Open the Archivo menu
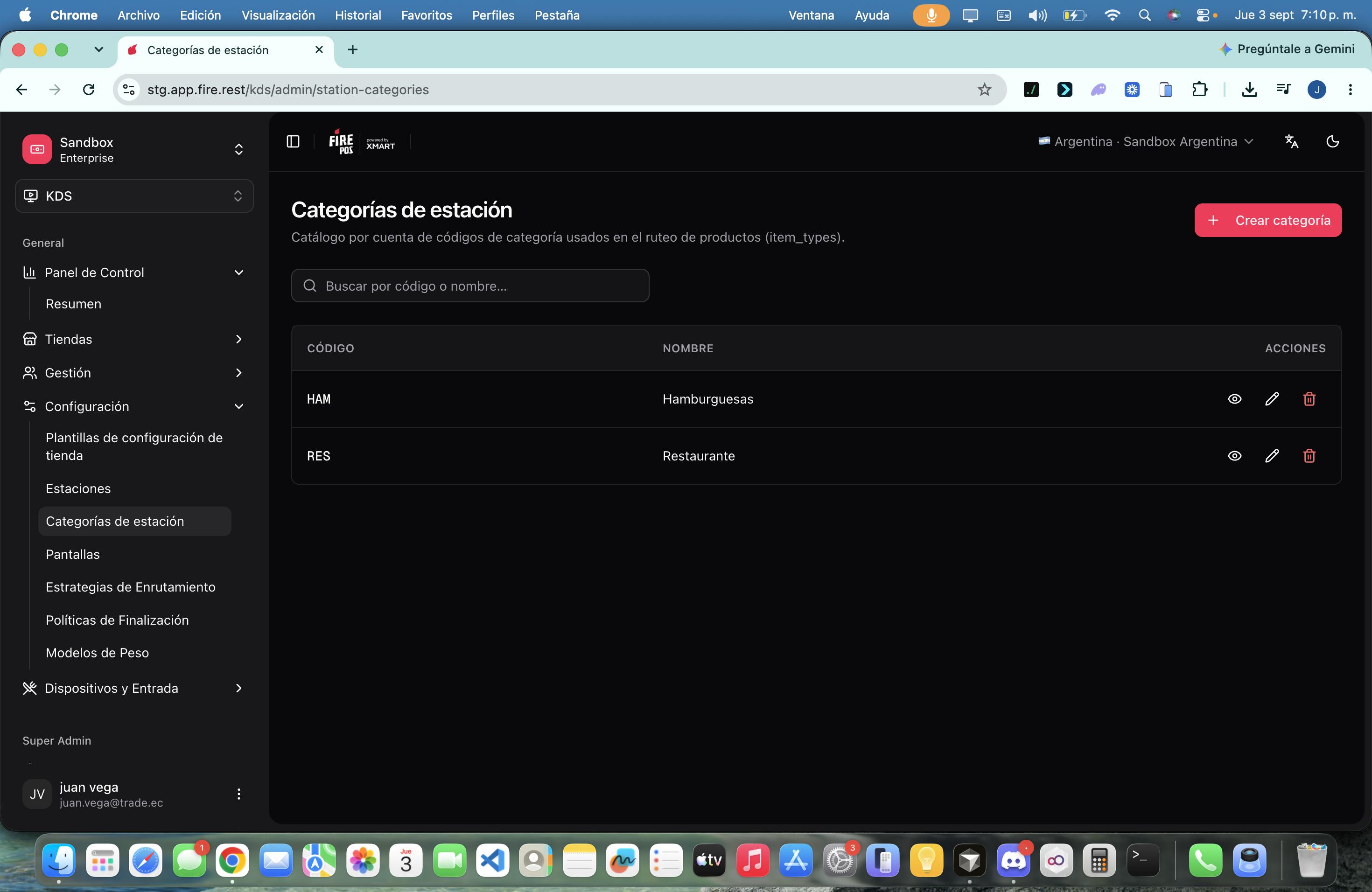1372x892 pixels. 138,15
